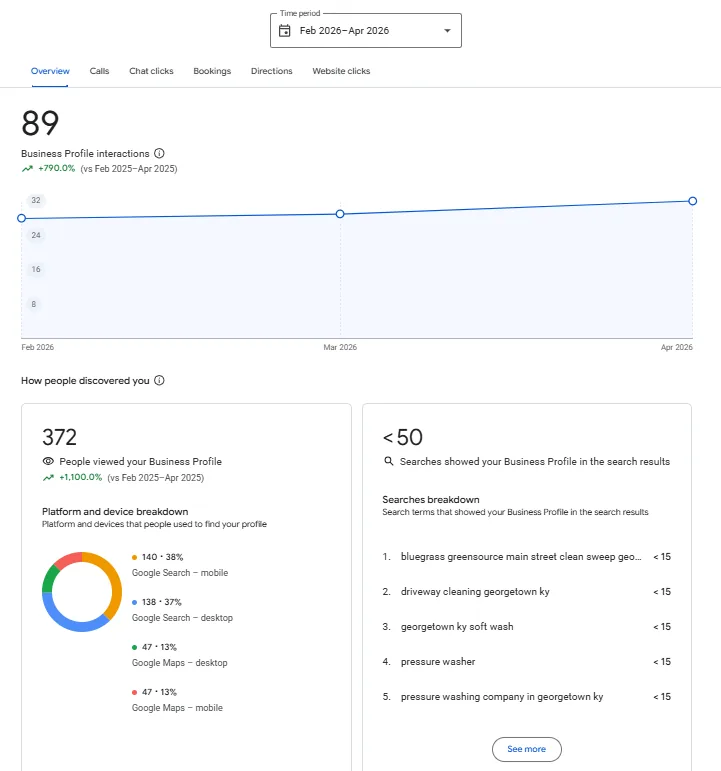Switch to the Overview tab
This screenshot has width=721, height=771.
[50, 71]
